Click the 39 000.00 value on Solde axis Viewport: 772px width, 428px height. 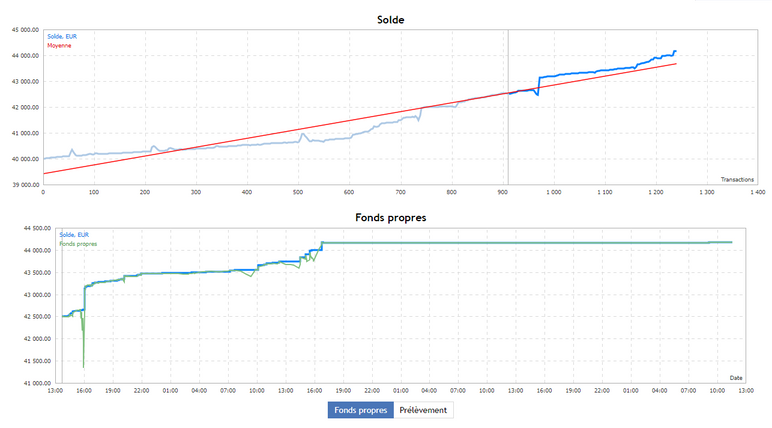point(25,185)
